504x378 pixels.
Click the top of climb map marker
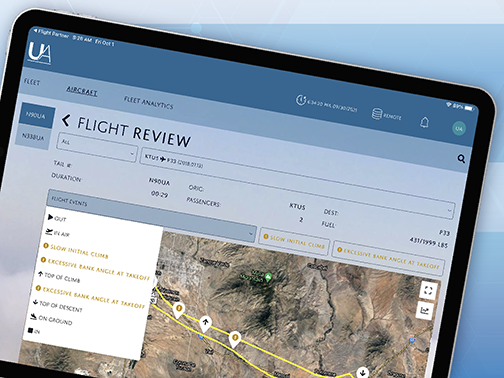pyautogui.click(x=205, y=324)
